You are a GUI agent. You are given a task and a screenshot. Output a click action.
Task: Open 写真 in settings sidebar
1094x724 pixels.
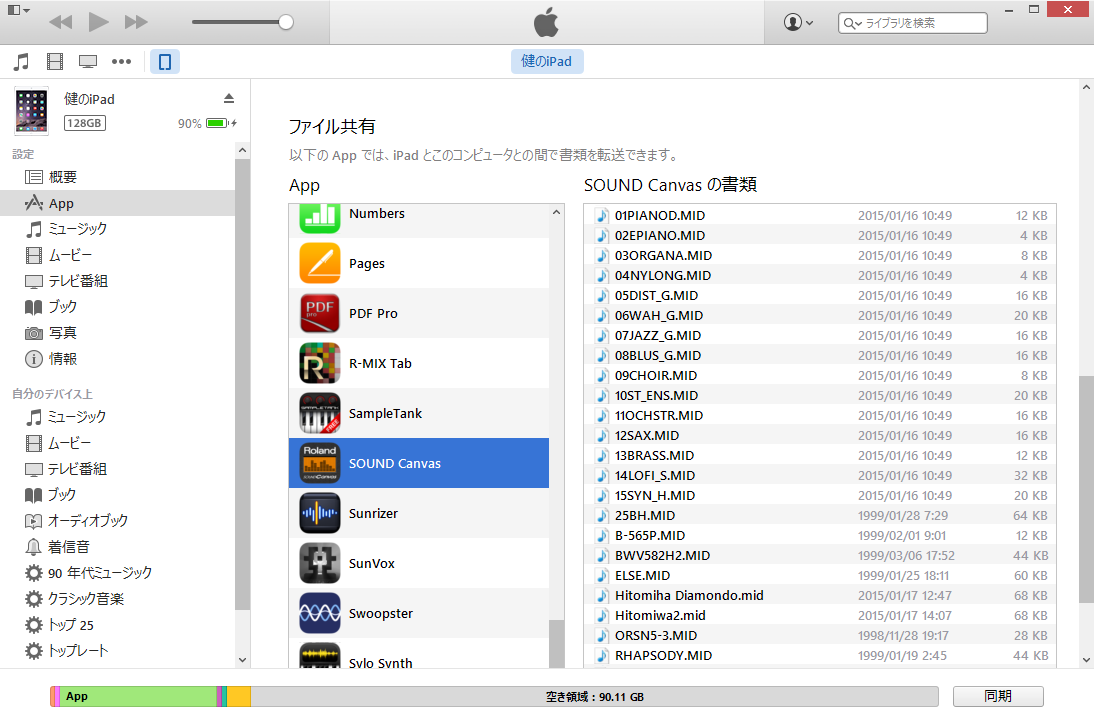pos(117,333)
